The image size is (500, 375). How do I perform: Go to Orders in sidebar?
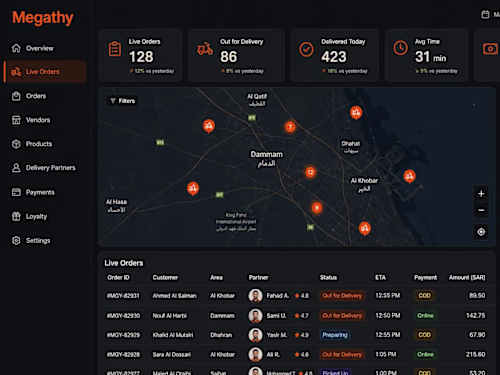point(29,96)
